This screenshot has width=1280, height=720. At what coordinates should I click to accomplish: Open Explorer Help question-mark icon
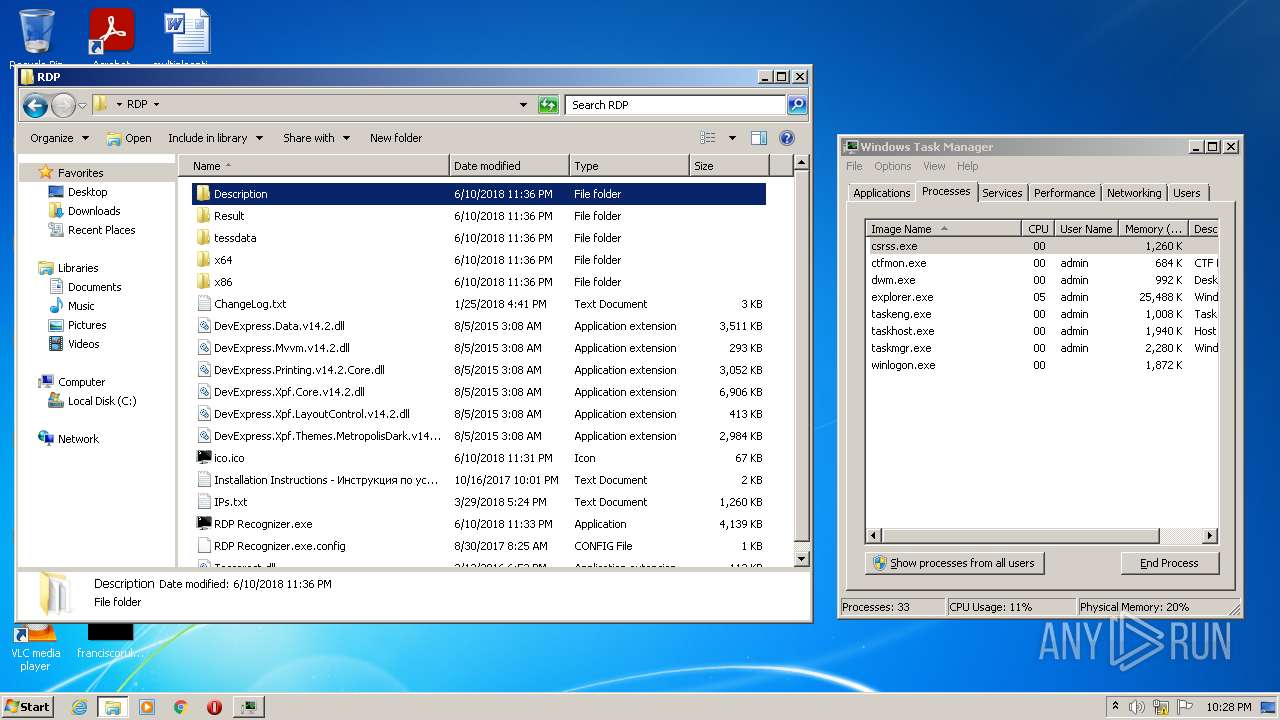(x=787, y=138)
